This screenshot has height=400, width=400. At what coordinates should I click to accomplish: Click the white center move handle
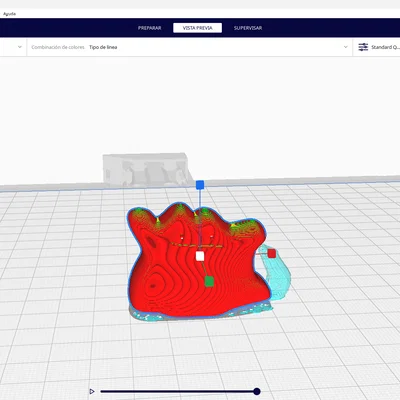click(x=200, y=256)
